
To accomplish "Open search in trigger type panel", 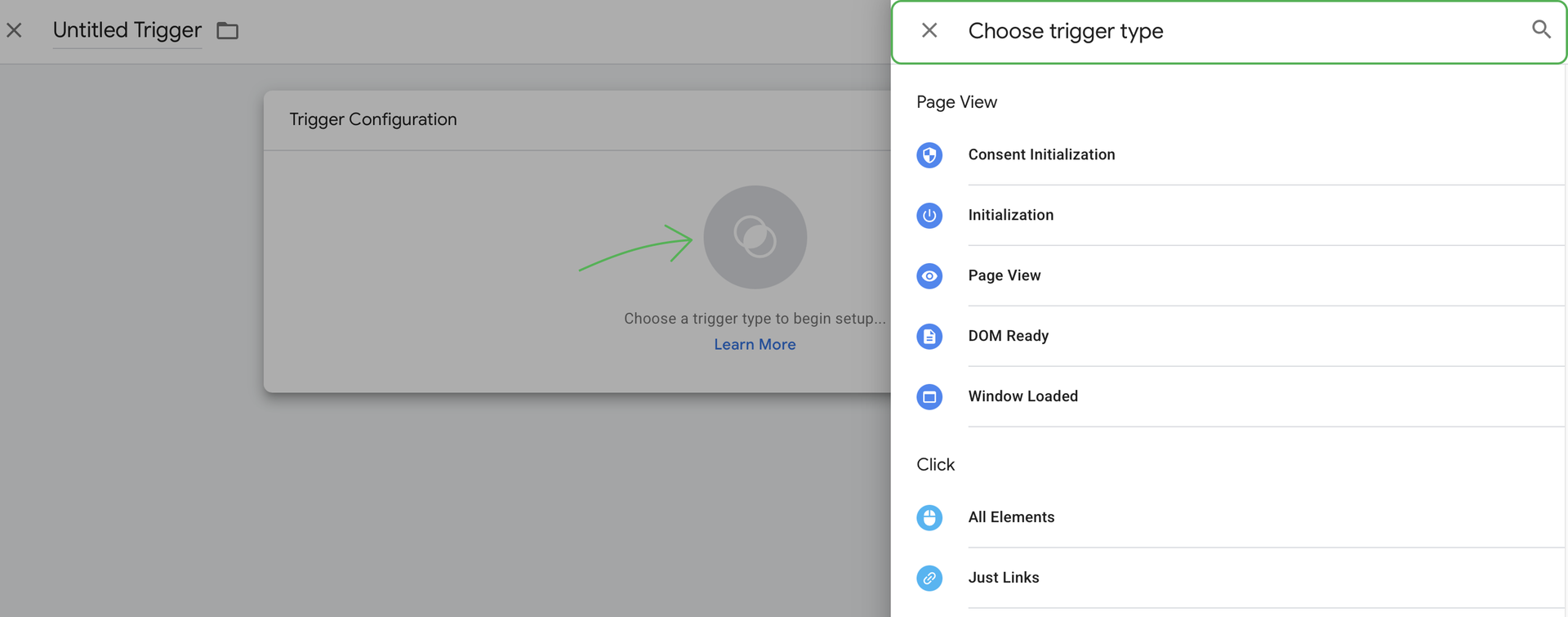I will click(1540, 30).
